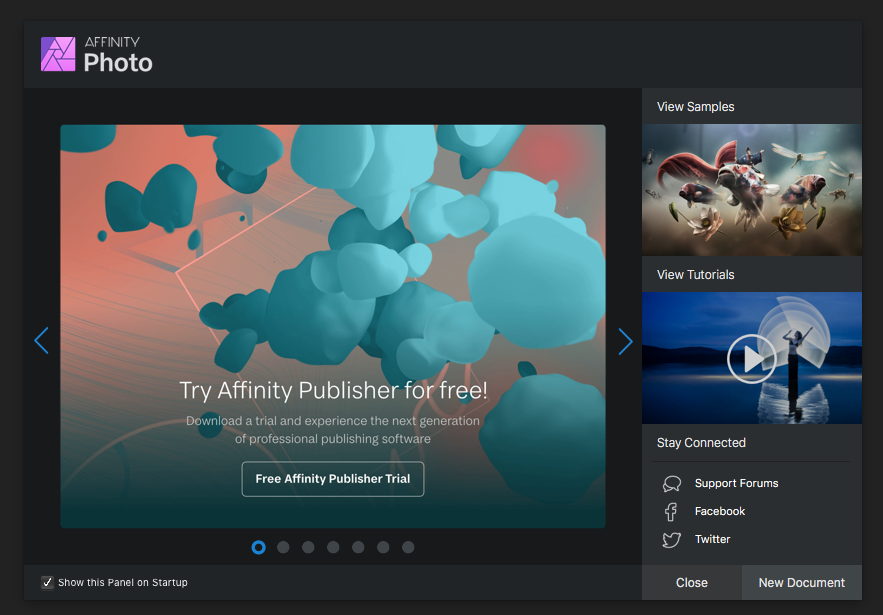
Task: Click the View Tutorials heading
Action: [695, 274]
